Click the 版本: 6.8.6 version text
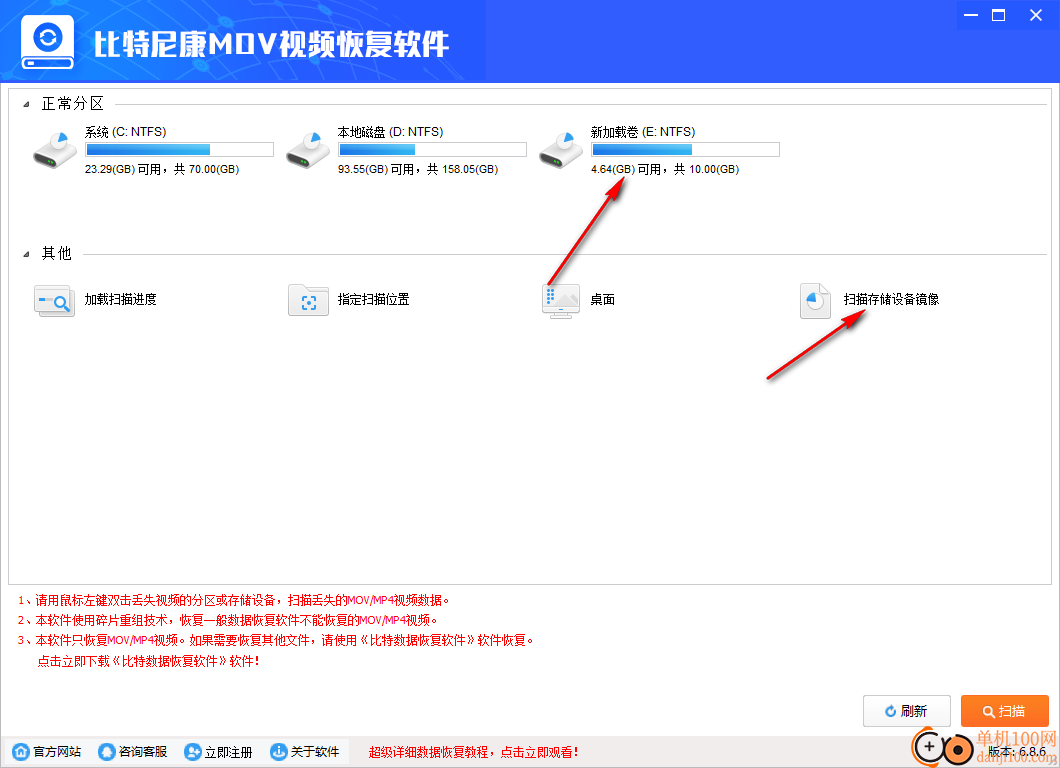 point(1017,751)
